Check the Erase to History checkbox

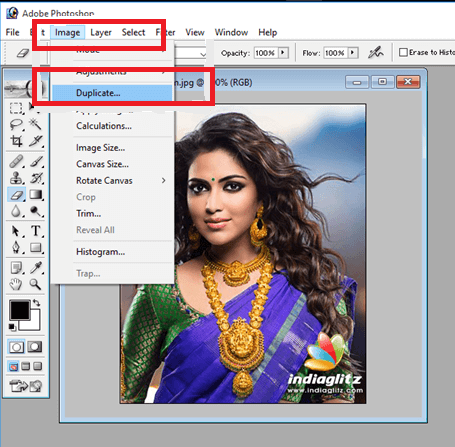pyautogui.click(x=403, y=52)
